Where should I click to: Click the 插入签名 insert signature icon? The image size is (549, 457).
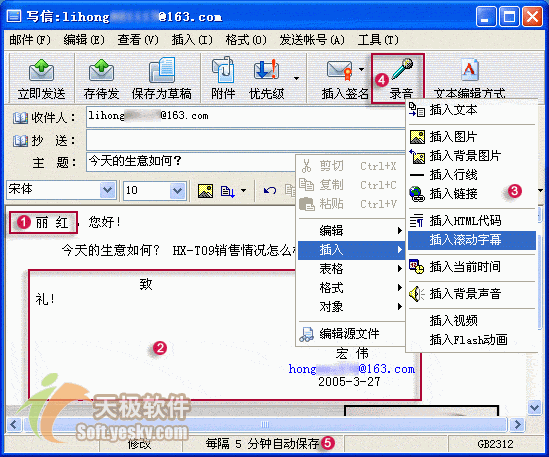coord(339,69)
